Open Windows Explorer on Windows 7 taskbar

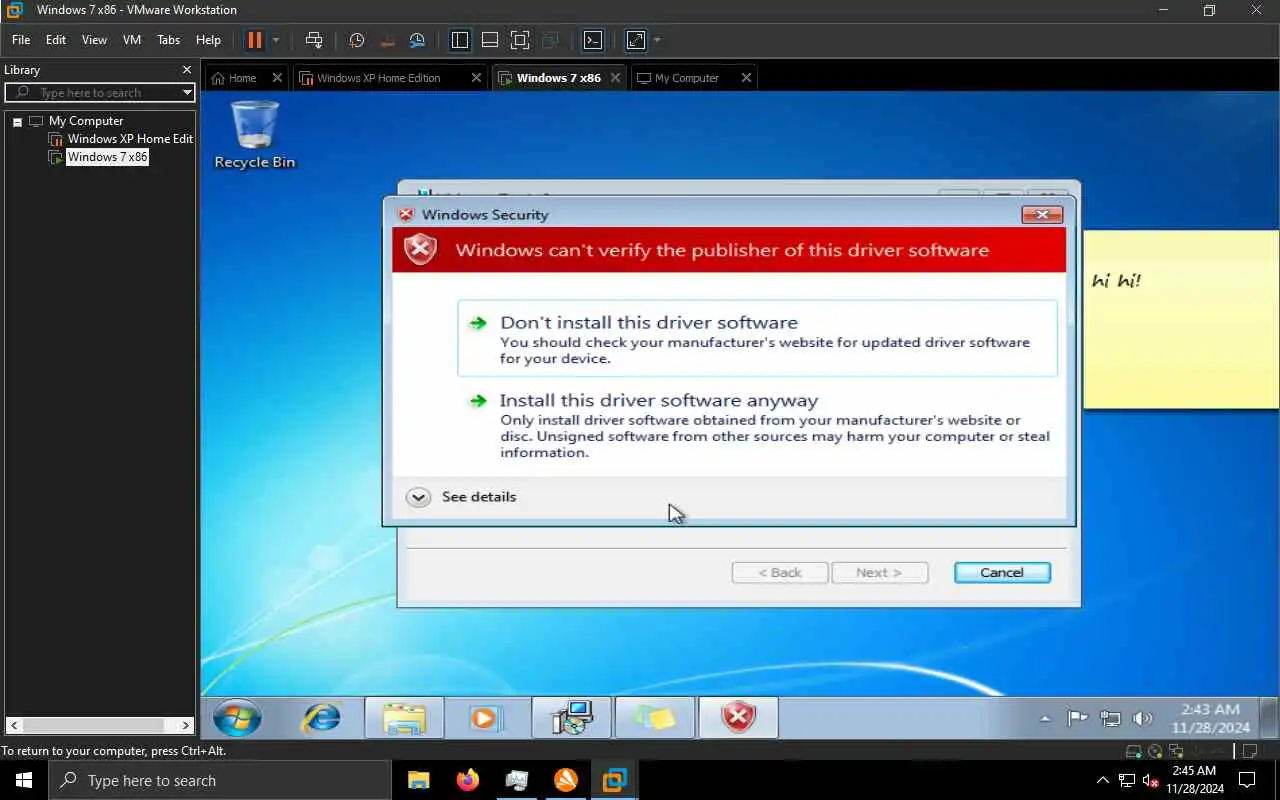404,718
